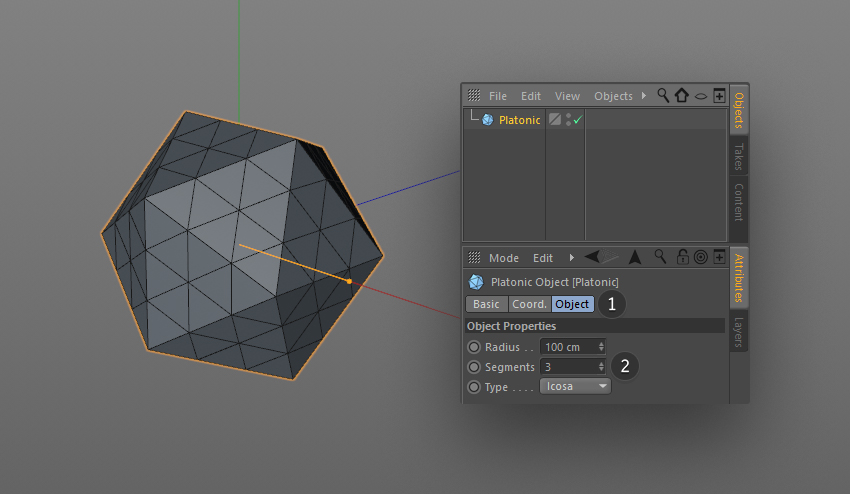Click the lock element icon in Attribute Manager
Screen dimensions: 850x494
pos(682,256)
